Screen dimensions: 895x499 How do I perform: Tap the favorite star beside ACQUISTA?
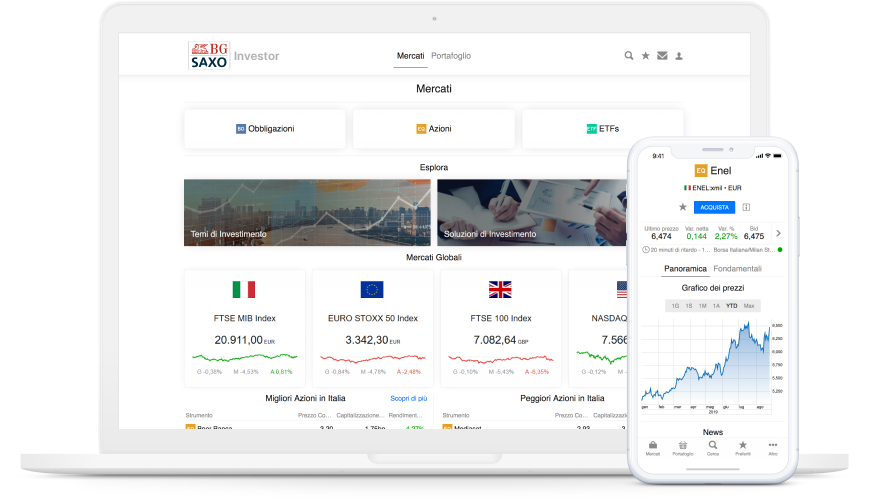coord(683,207)
